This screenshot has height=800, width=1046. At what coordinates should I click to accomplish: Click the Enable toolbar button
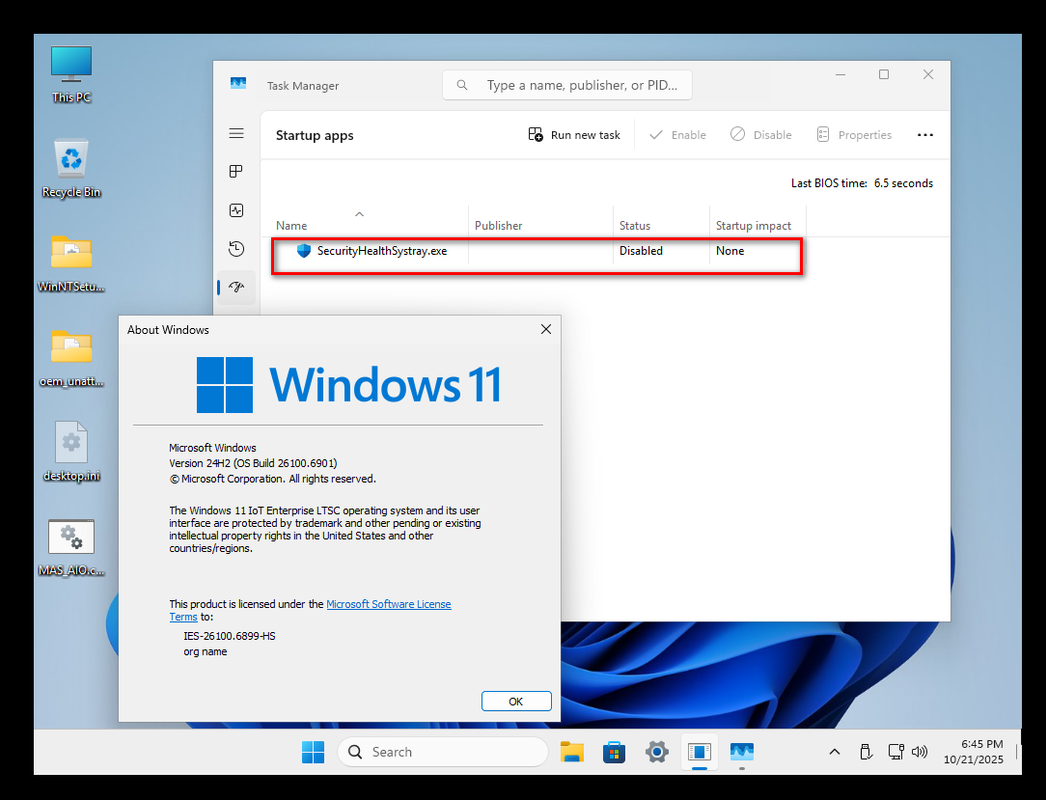click(x=678, y=135)
